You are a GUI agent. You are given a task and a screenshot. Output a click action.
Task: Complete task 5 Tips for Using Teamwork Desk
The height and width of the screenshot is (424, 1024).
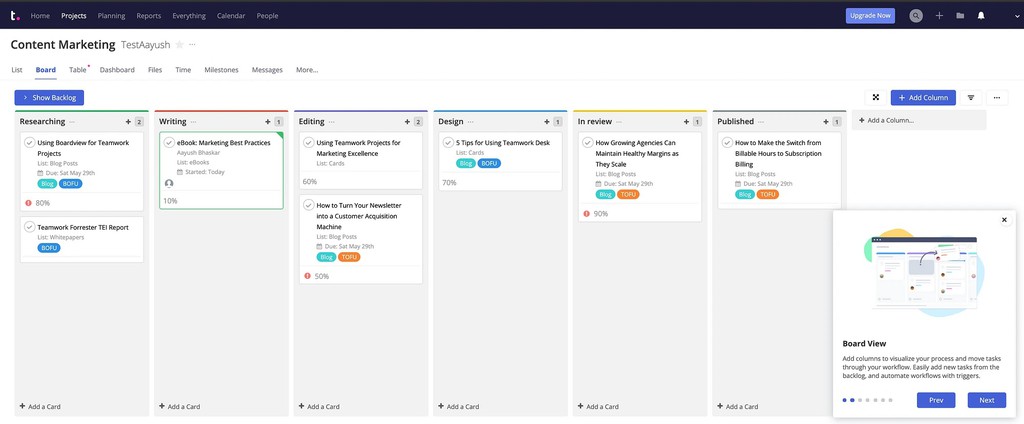point(448,142)
